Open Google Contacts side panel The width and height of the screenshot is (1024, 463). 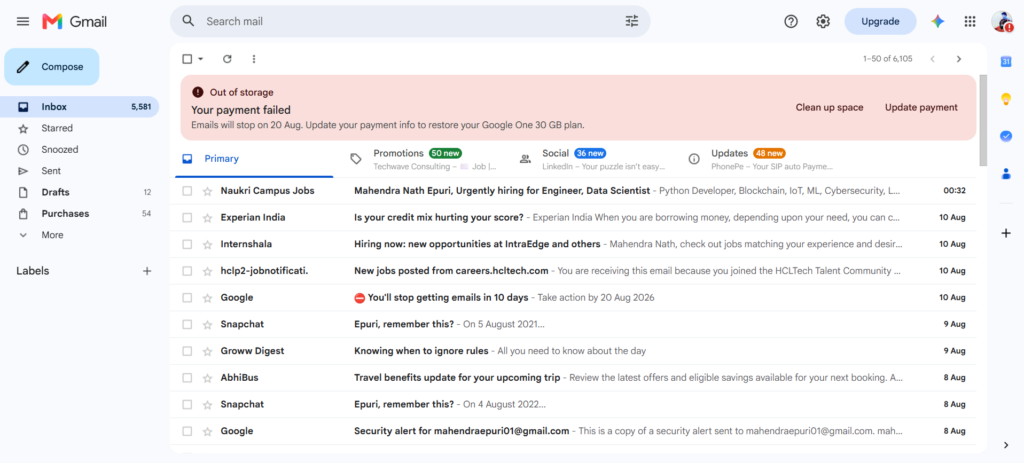point(1006,173)
